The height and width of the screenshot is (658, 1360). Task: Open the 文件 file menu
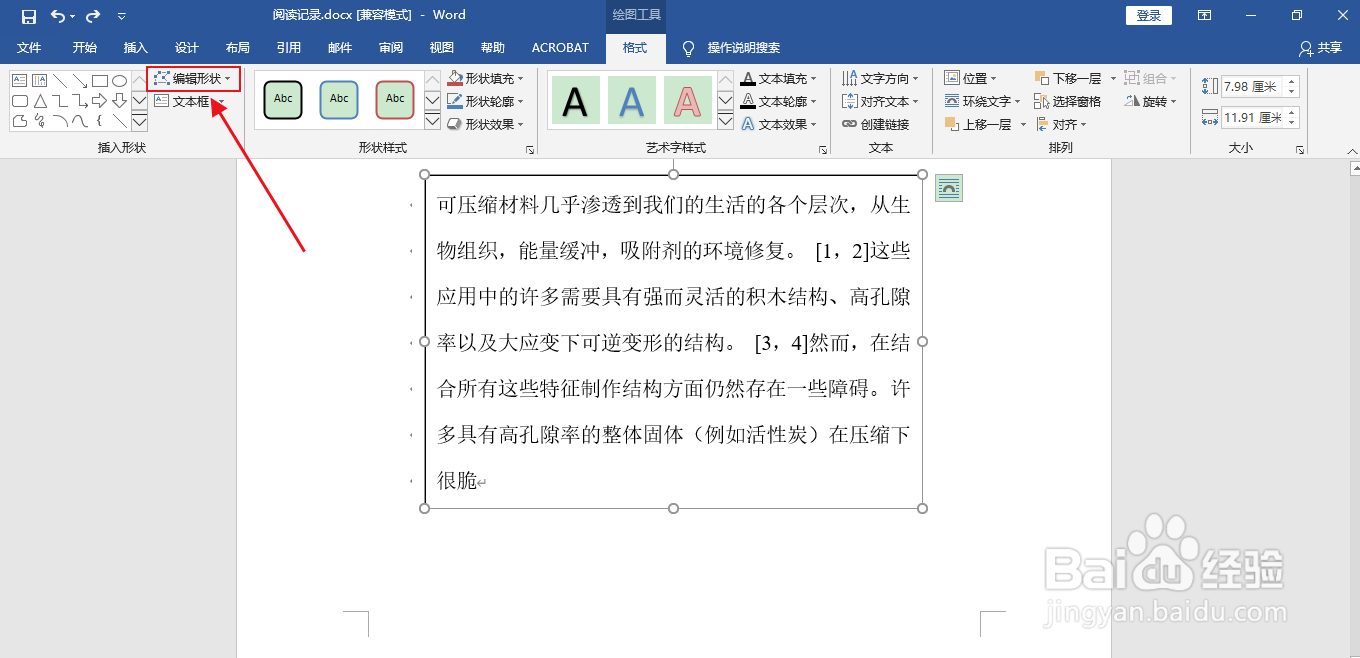click(x=29, y=48)
